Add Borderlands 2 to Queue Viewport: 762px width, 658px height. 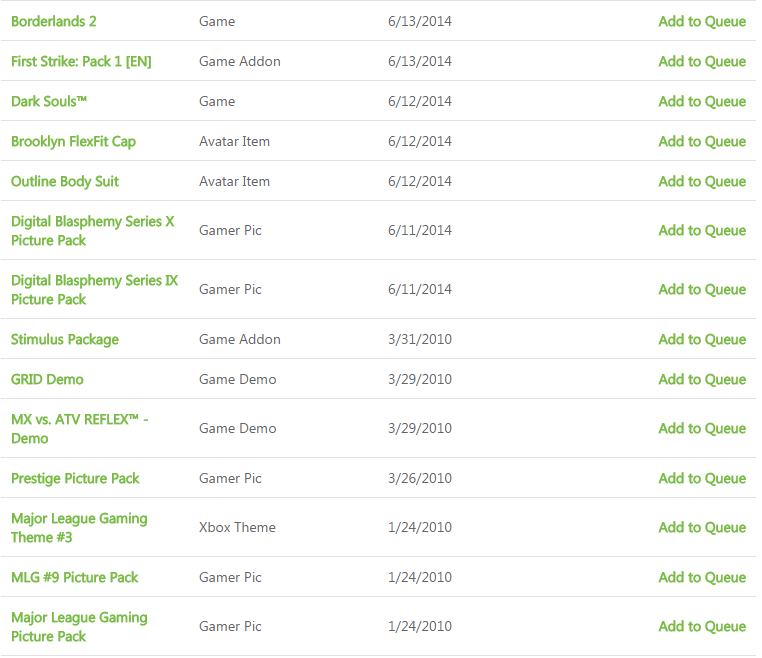702,21
